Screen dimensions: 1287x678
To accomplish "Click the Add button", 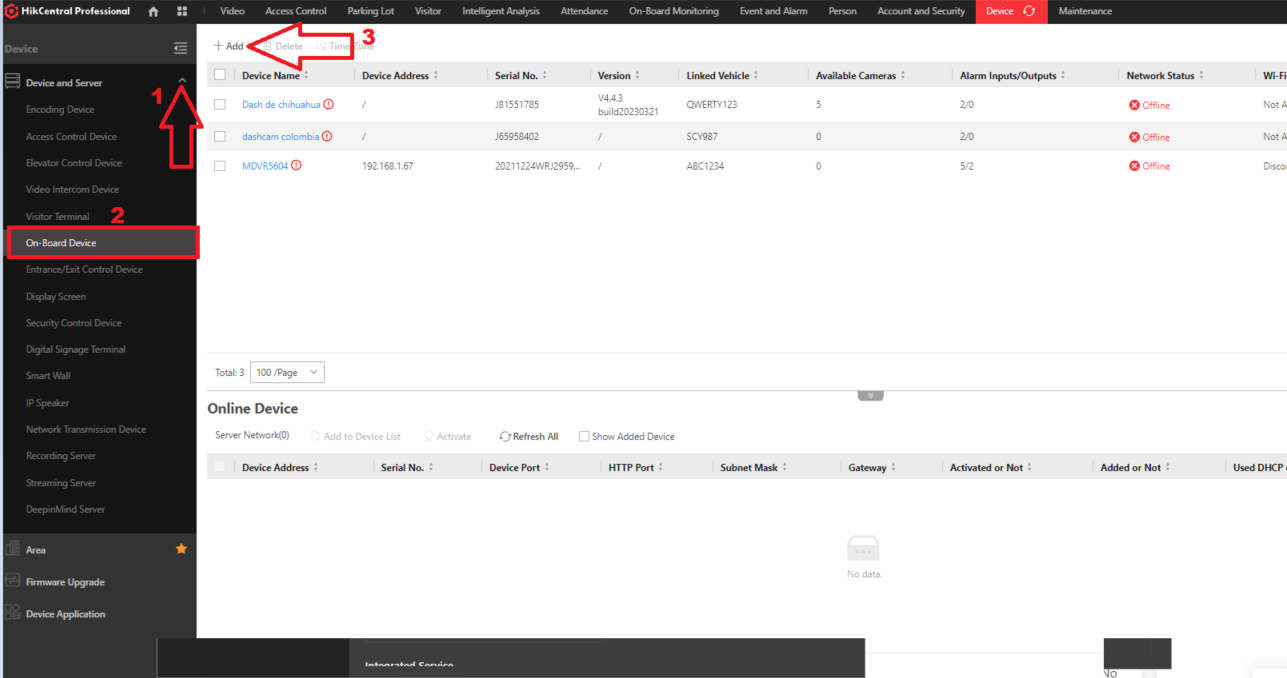I will click(x=228, y=46).
